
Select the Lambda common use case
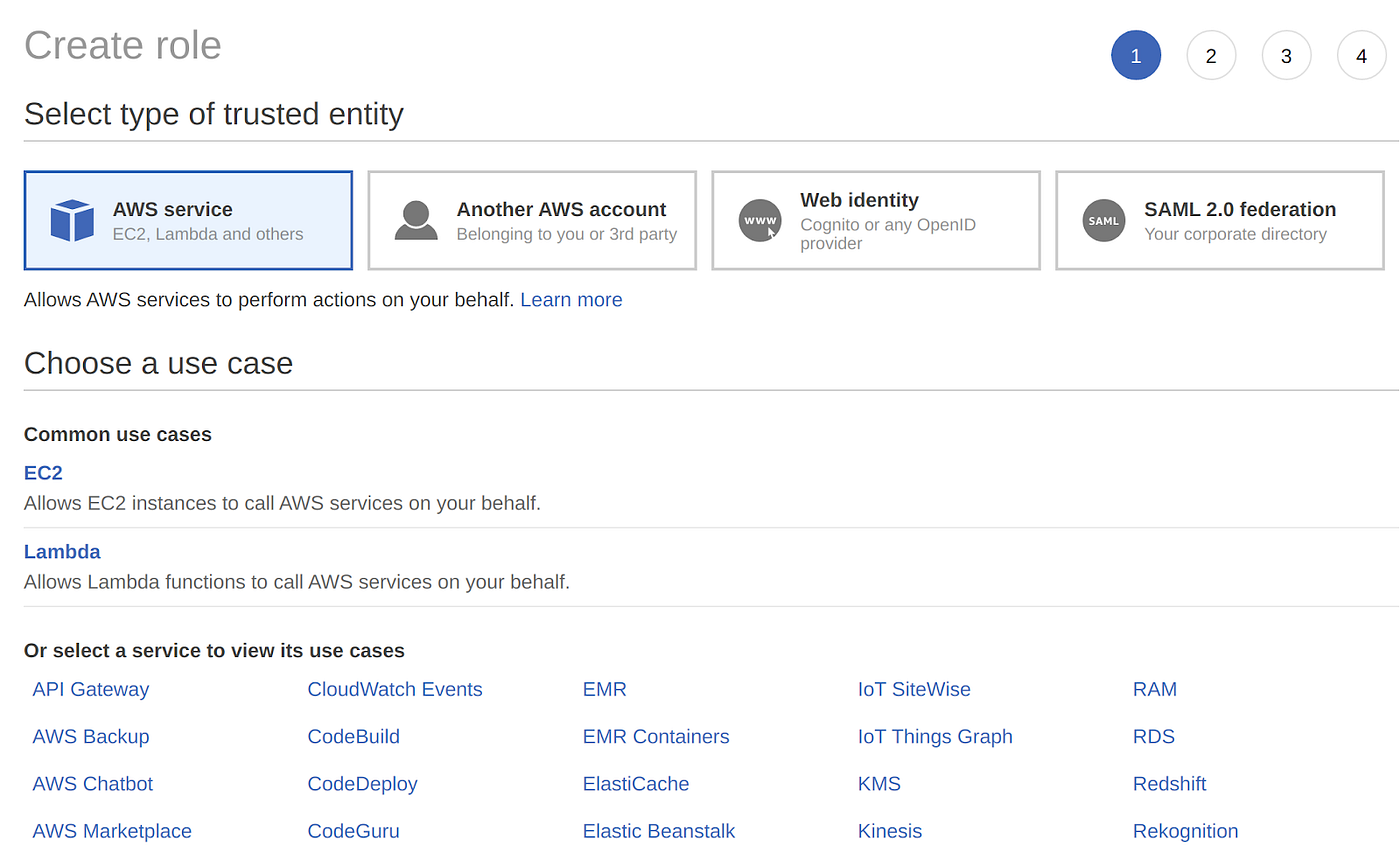coord(62,552)
